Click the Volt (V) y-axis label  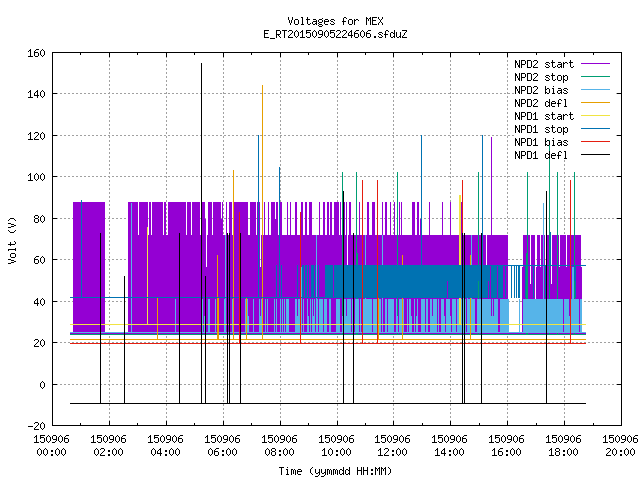tap(12, 240)
